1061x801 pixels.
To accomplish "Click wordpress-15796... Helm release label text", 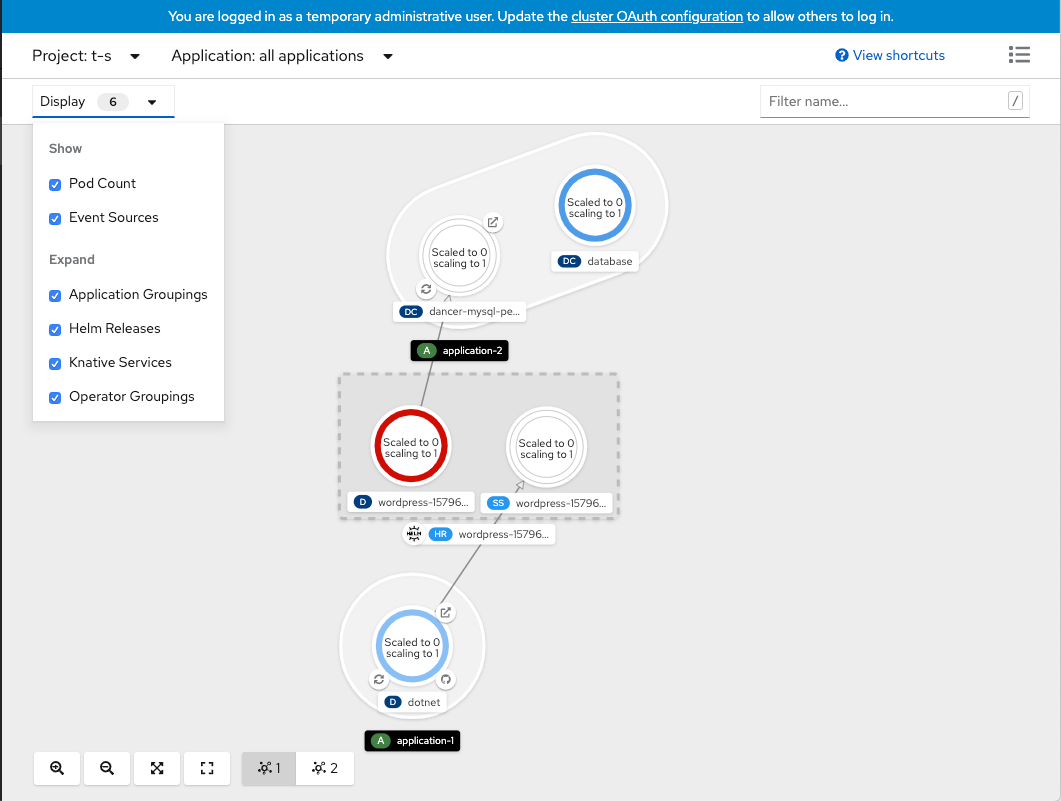I will [x=503, y=534].
